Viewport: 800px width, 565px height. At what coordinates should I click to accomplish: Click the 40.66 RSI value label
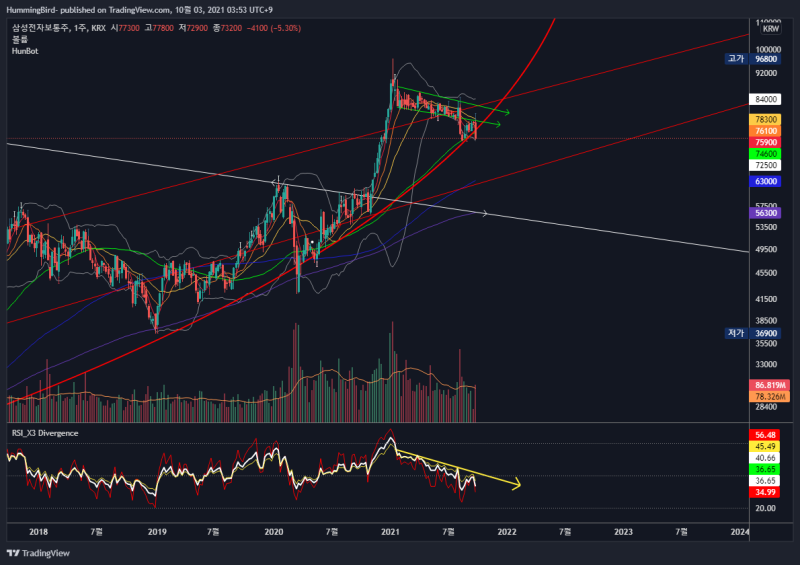click(x=765, y=458)
